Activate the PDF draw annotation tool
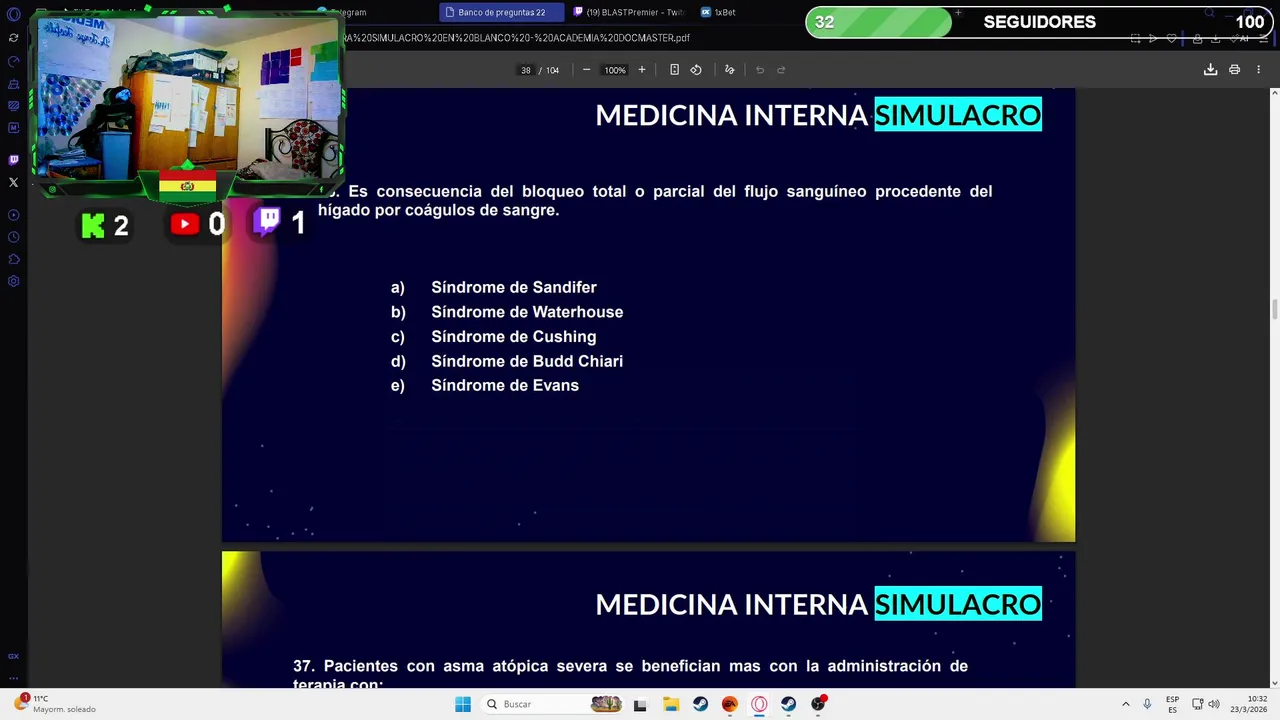Screen dimensions: 1280x720 (729, 70)
